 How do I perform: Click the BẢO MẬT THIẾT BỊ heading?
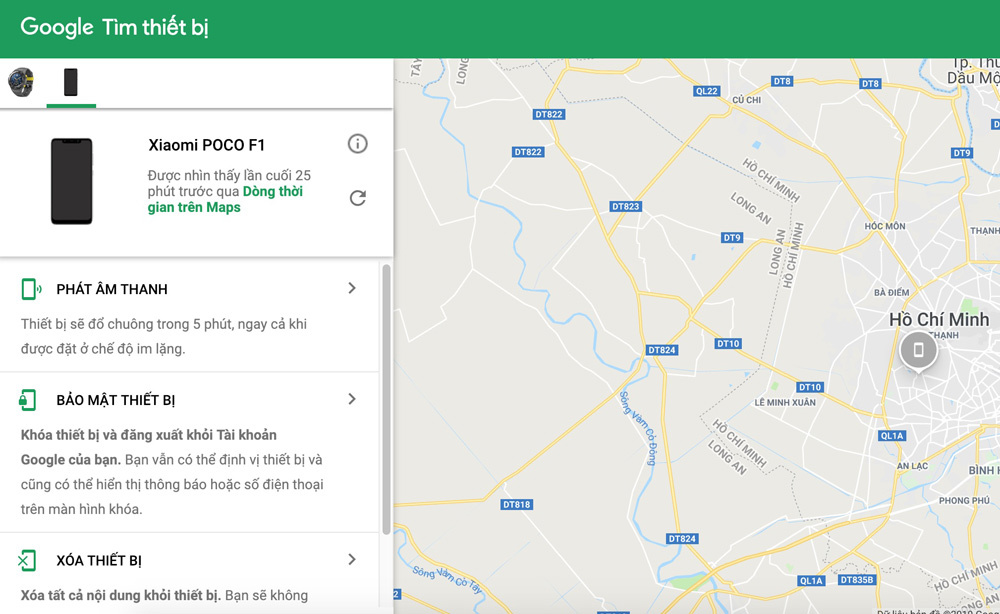pyautogui.click(x=116, y=400)
